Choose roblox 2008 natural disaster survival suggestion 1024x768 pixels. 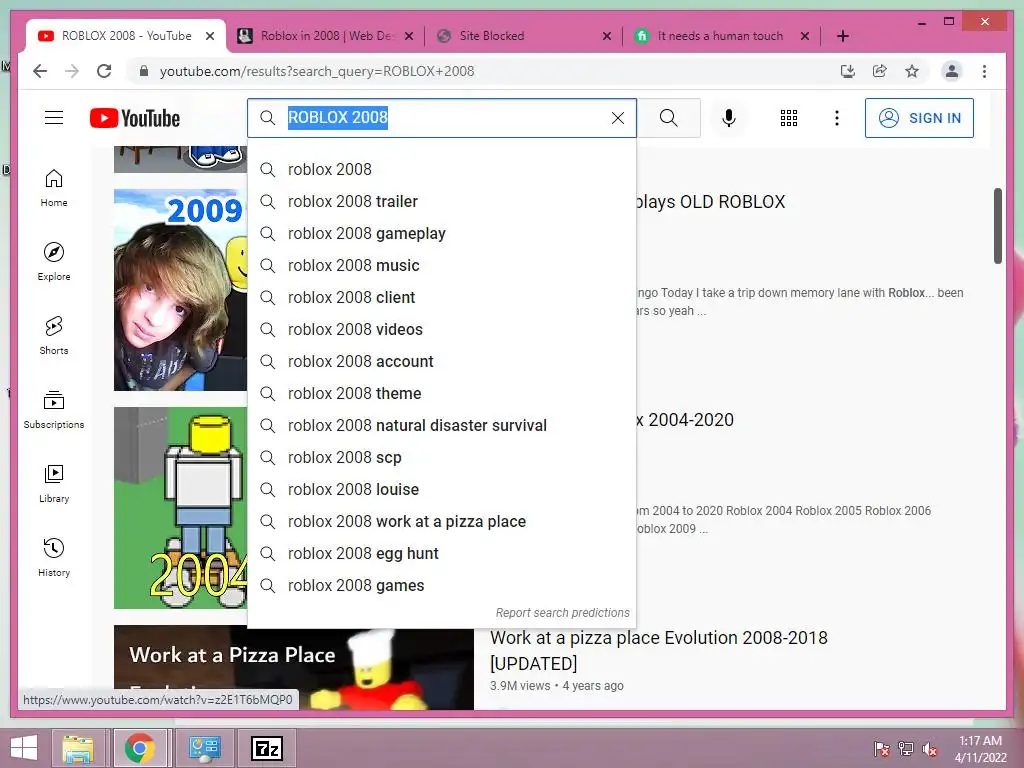coord(442,425)
